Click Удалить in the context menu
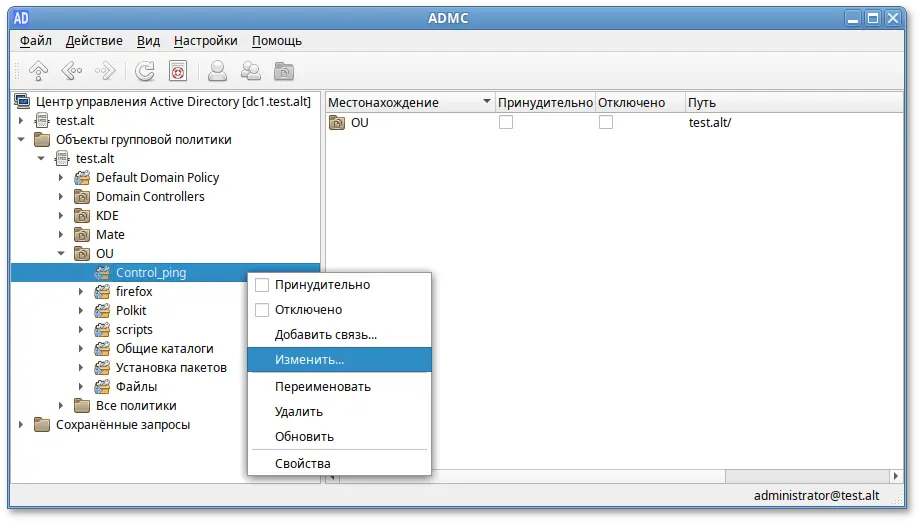This screenshot has height=523, width=920. click(298, 411)
